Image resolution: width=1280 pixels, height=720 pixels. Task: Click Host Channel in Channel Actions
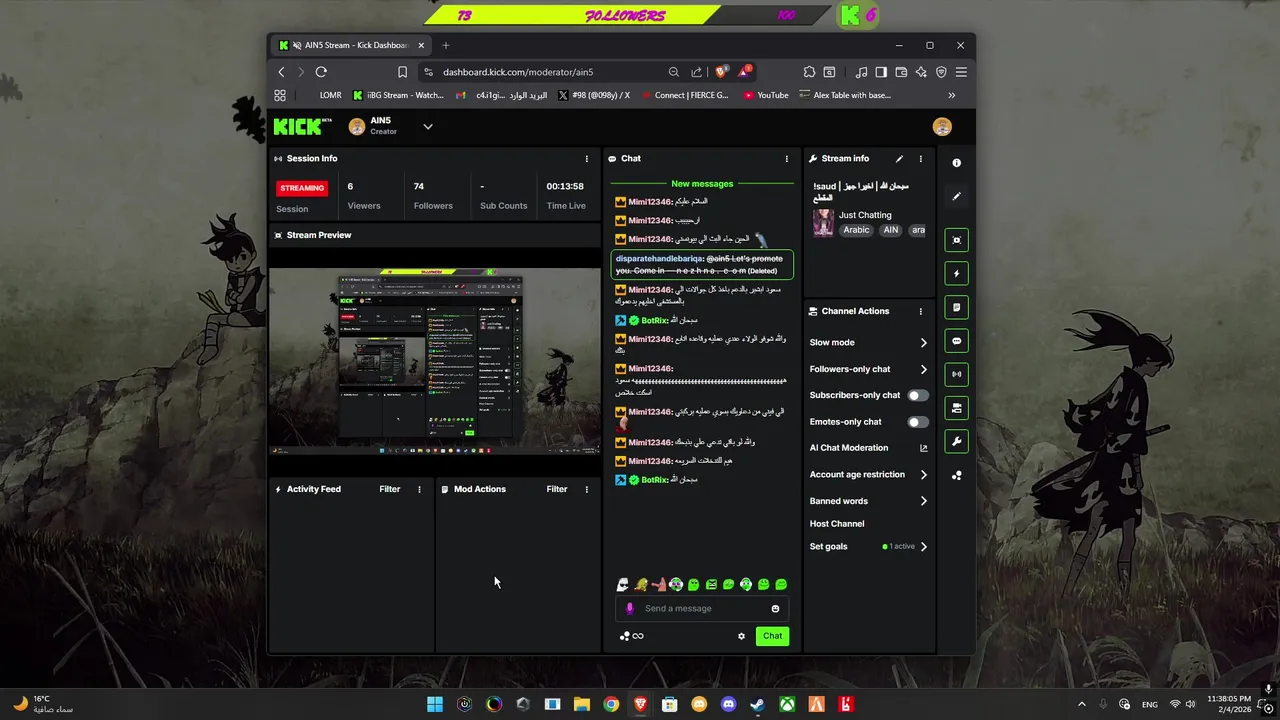(837, 524)
